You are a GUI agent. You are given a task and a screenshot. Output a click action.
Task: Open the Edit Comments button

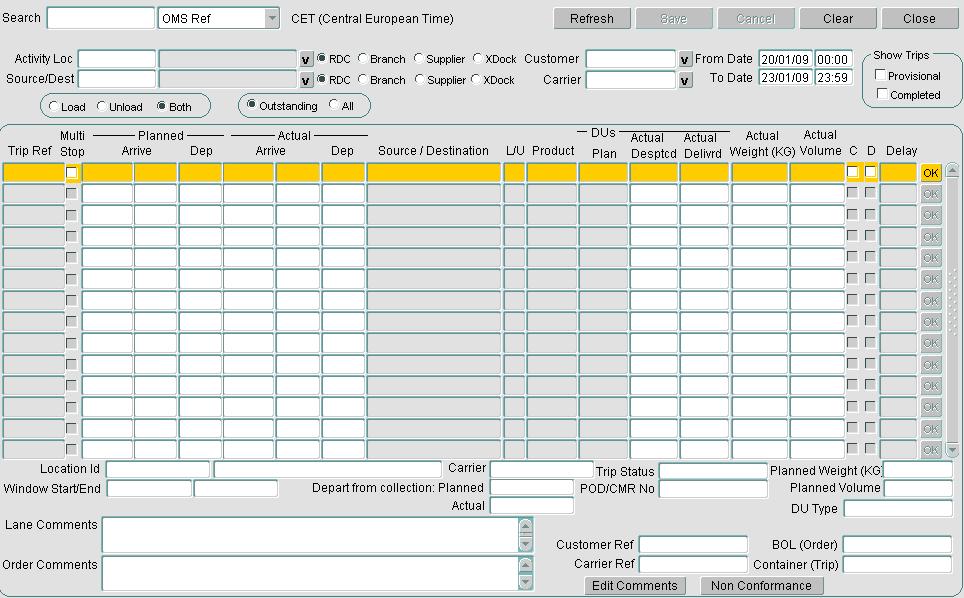[634, 586]
